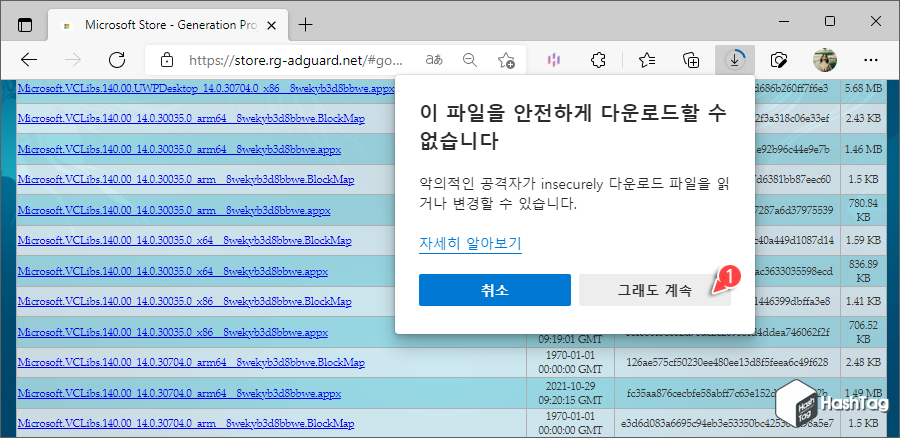The image size is (900, 438).
Task: Open VCLibs 14.0.30035.0 x64 BlockMap link
Action: [184, 241]
